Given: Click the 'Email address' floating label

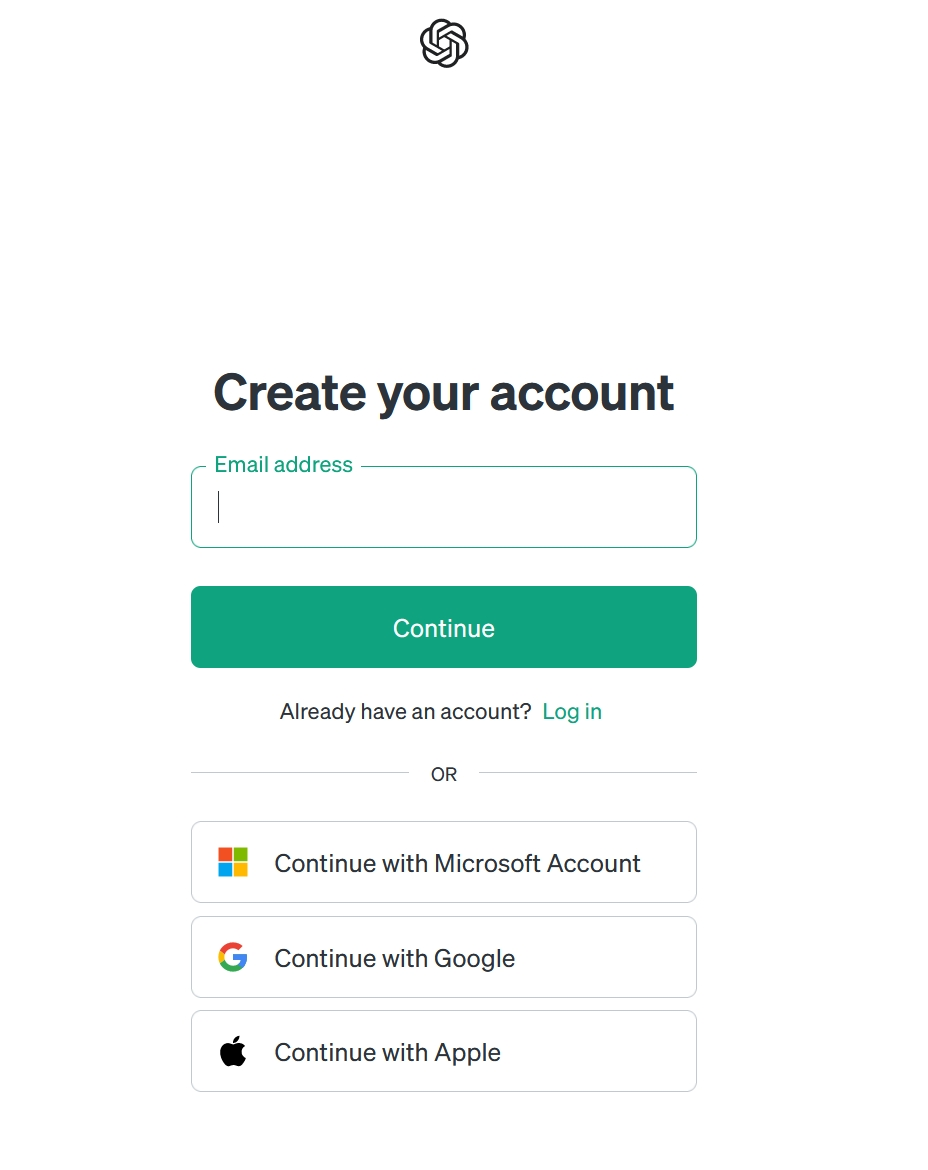Looking at the screenshot, I should pos(283,465).
